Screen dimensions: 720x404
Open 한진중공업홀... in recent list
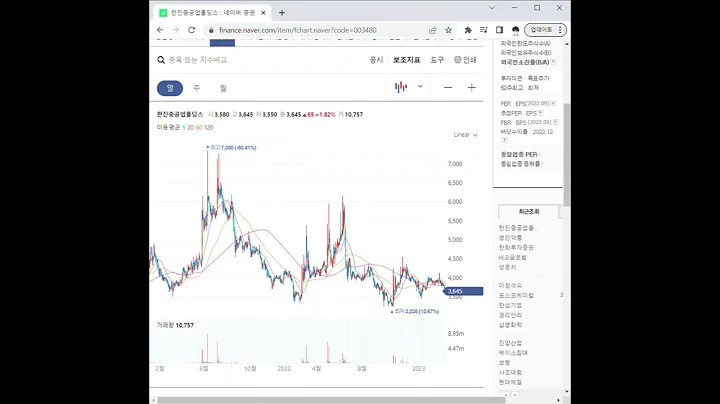tap(518, 228)
